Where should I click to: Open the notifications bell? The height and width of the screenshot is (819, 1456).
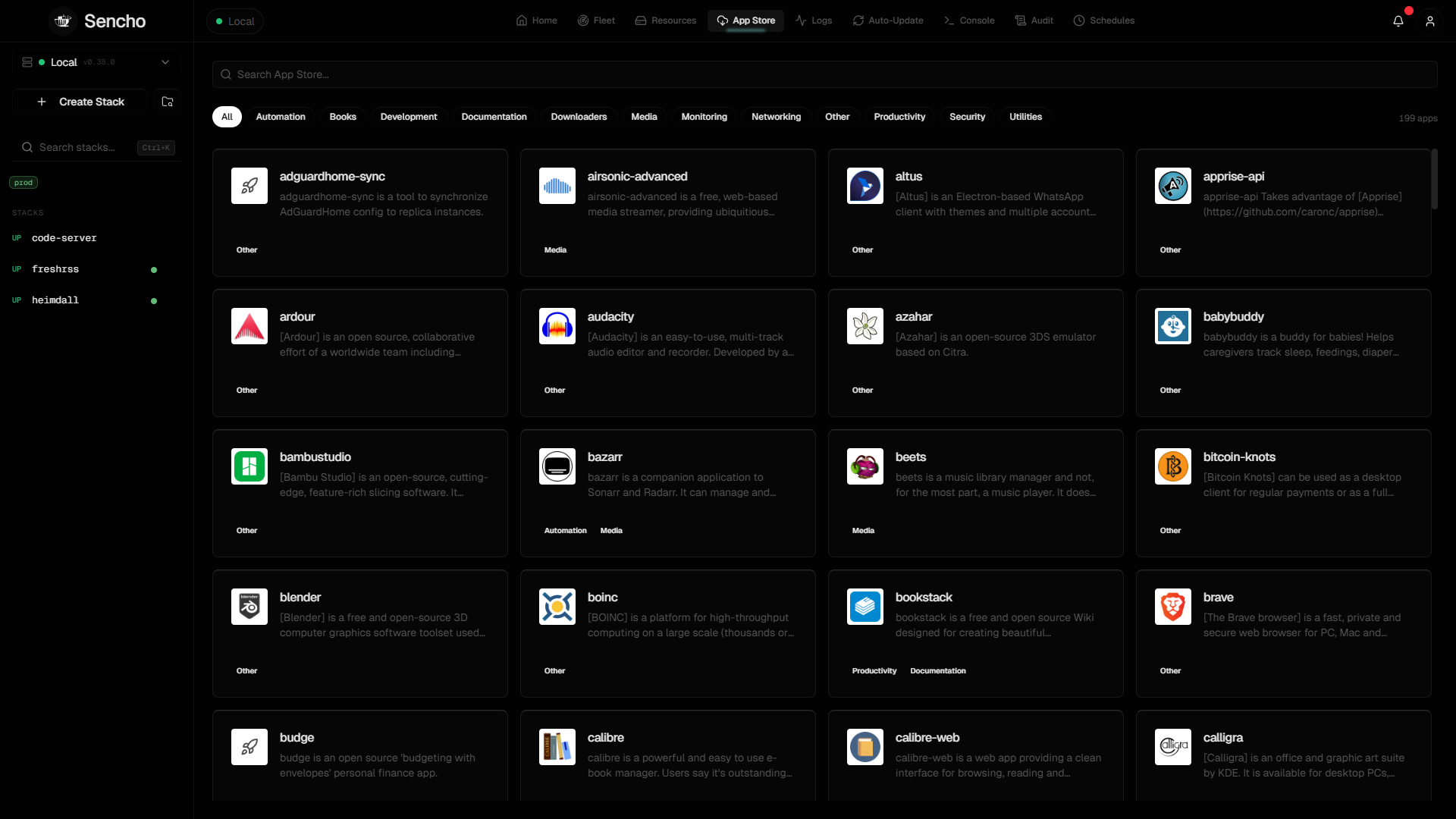(x=1398, y=21)
